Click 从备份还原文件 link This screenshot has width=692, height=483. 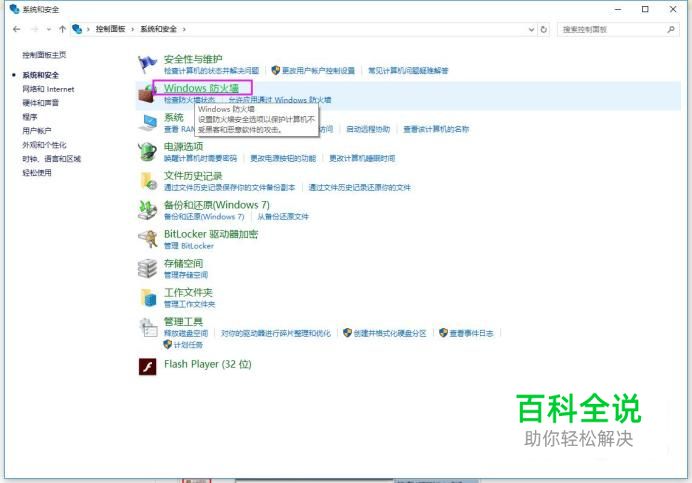coord(283,217)
